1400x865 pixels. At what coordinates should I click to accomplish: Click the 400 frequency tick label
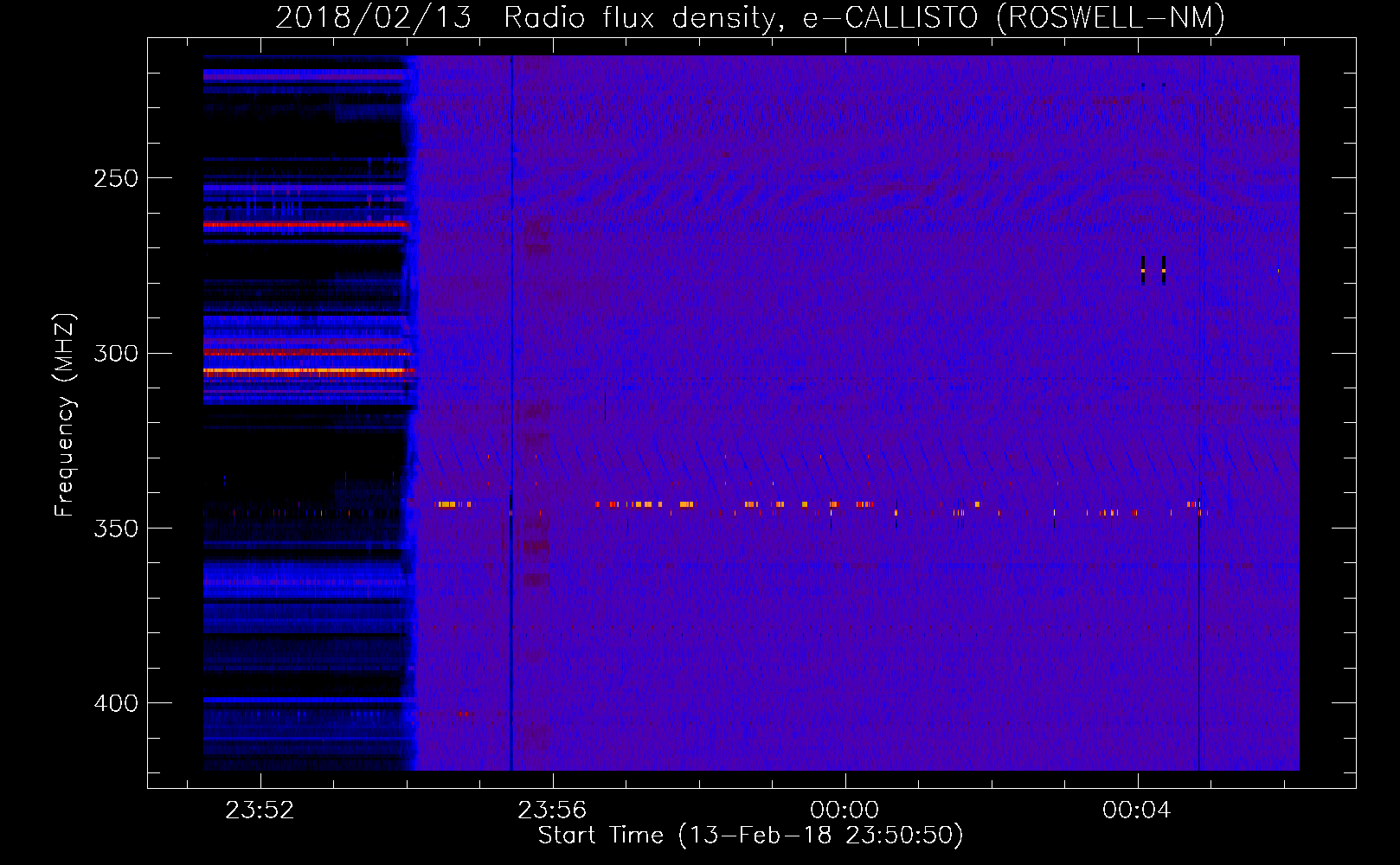click(116, 703)
